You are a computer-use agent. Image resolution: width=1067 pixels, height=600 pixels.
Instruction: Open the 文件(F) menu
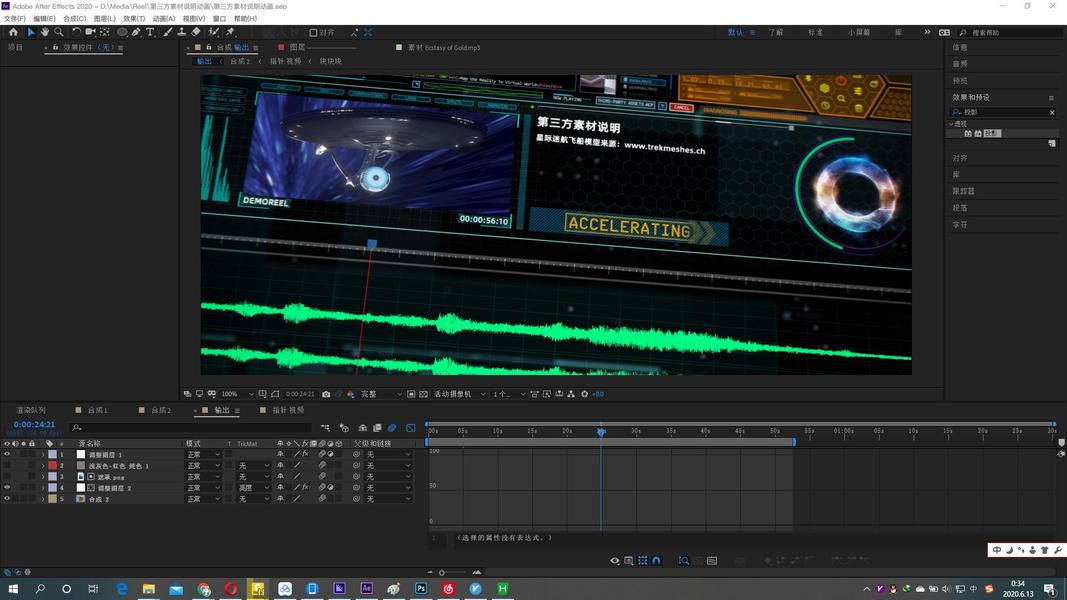[14, 18]
